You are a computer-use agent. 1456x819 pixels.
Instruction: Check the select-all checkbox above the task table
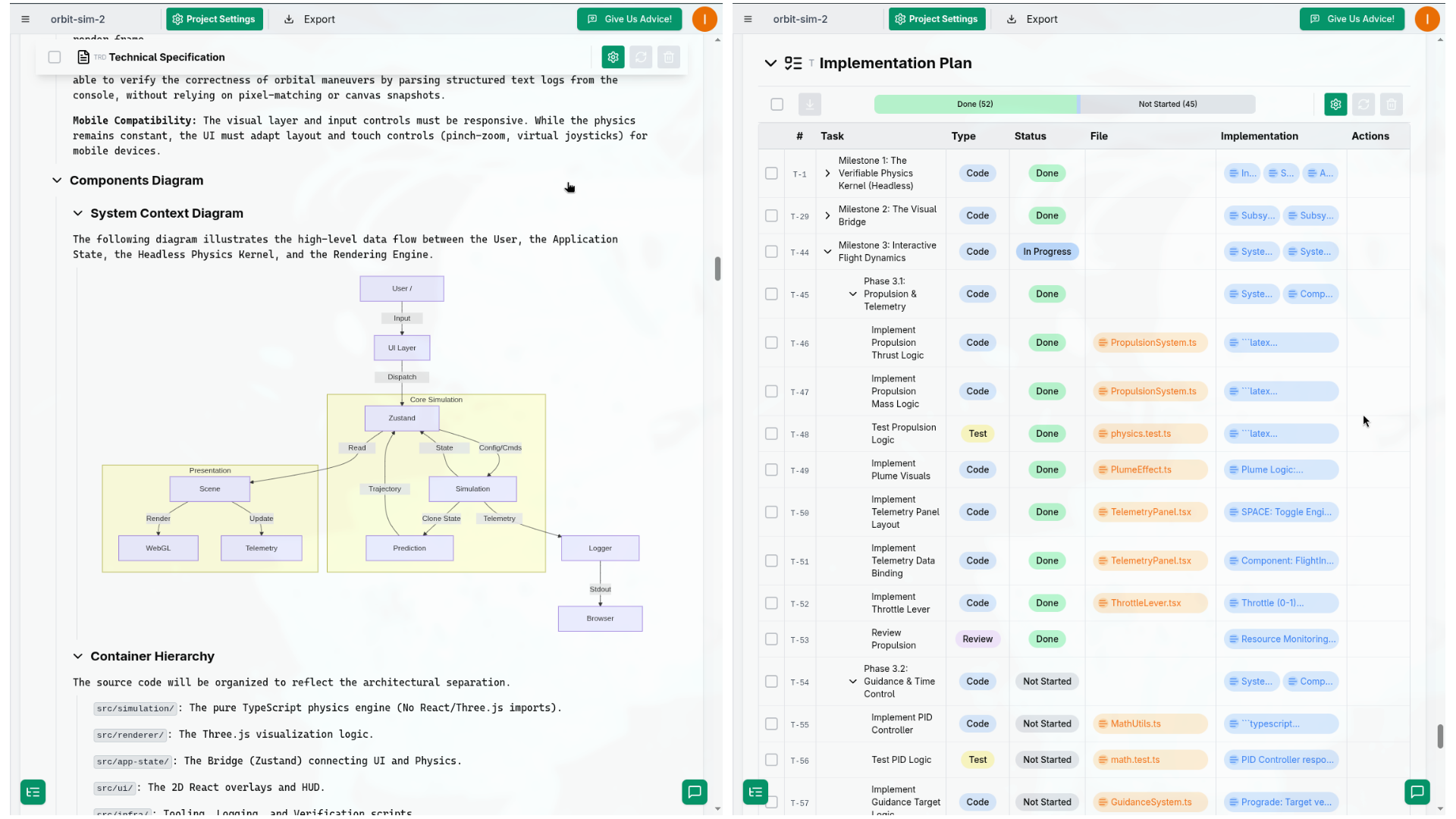(777, 104)
